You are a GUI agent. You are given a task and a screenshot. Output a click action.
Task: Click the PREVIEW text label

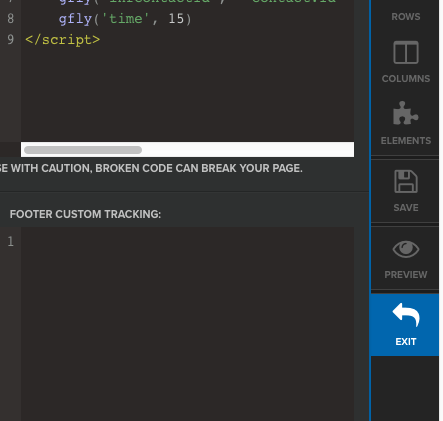[x=406, y=275]
